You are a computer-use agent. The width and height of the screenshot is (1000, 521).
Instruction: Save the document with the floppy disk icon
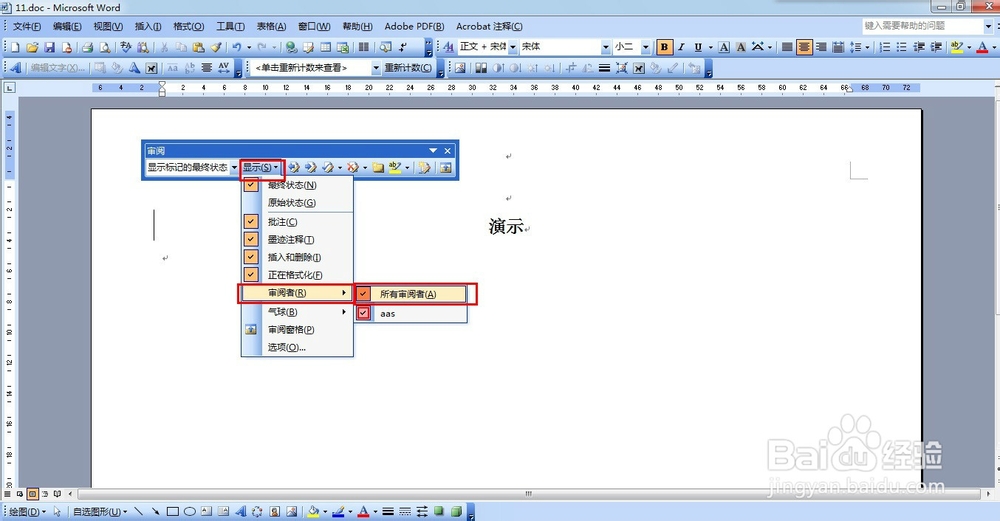tap(49, 47)
